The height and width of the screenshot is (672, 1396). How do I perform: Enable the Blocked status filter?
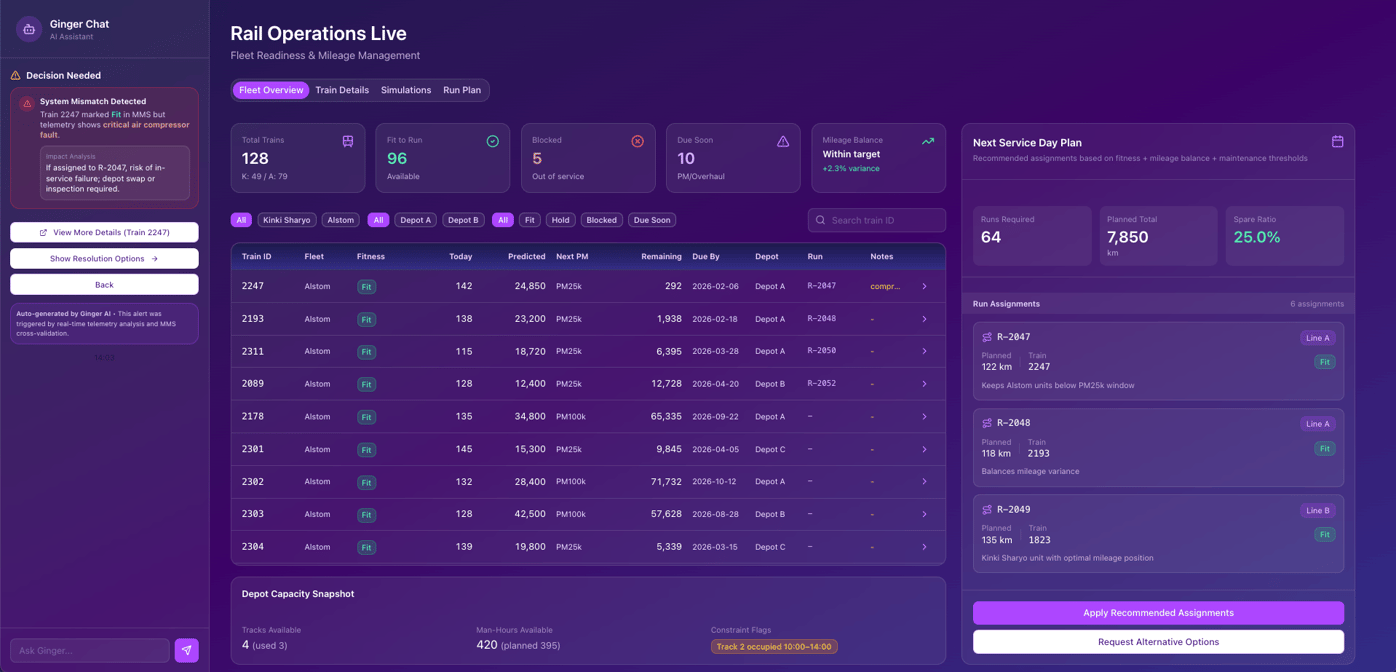601,220
